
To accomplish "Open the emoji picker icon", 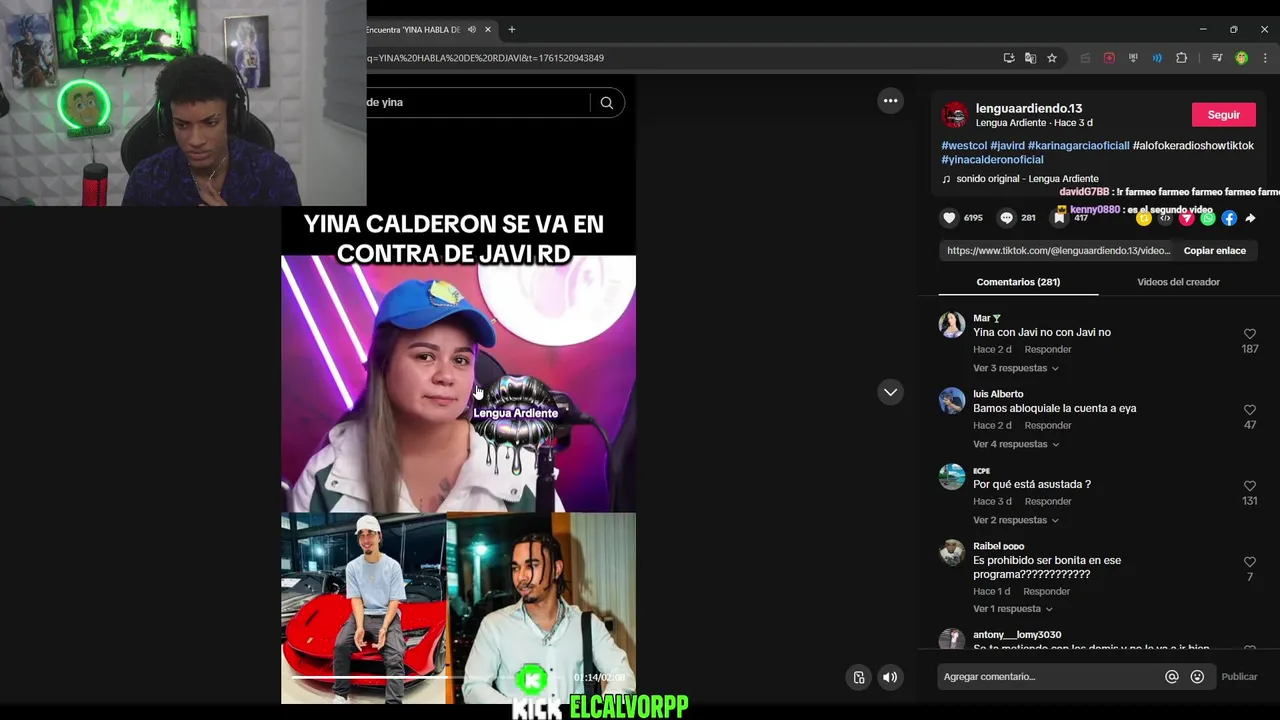I will coord(1197,677).
